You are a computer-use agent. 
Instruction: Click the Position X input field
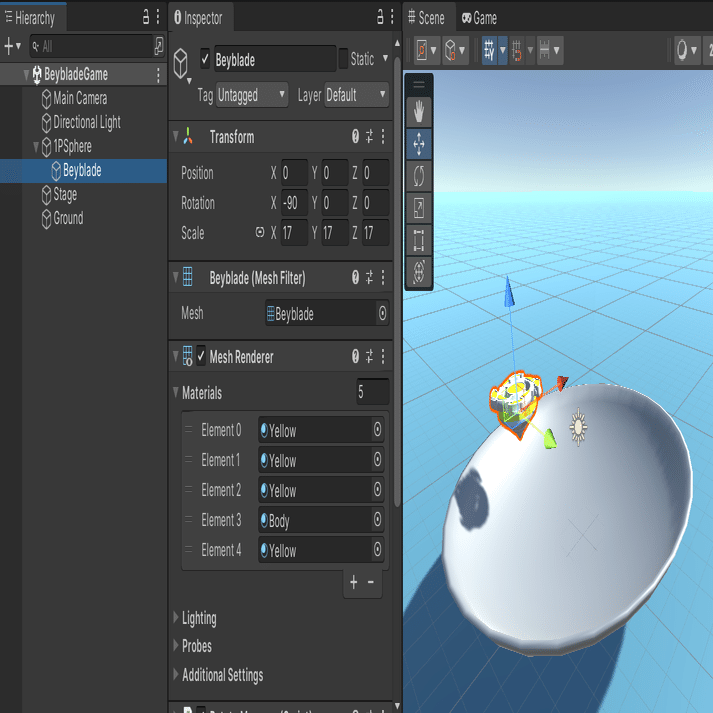coord(294,173)
